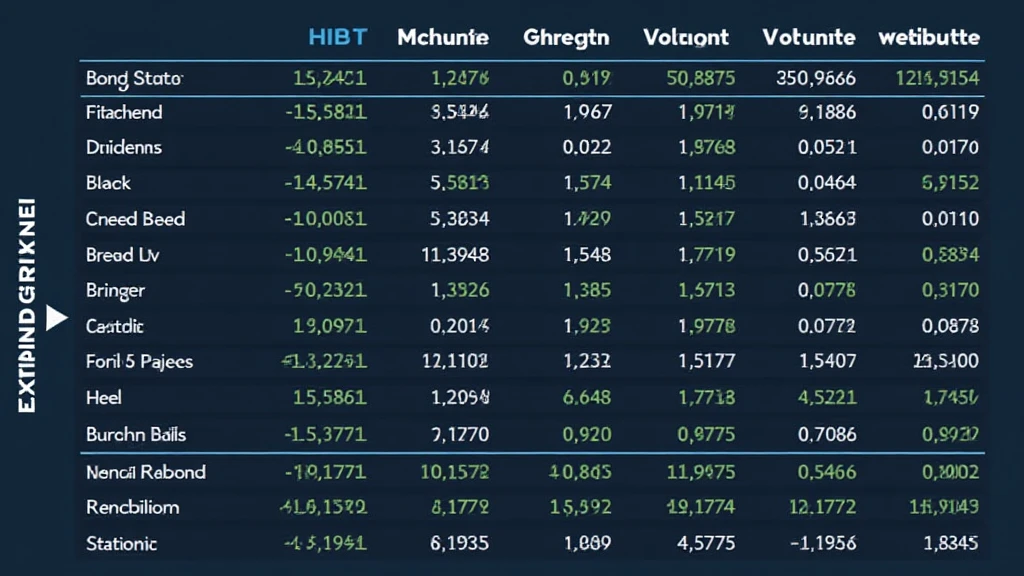The image size is (1024, 576).
Task: Click the Nencal Rebond row label
Action: click(146, 472)
